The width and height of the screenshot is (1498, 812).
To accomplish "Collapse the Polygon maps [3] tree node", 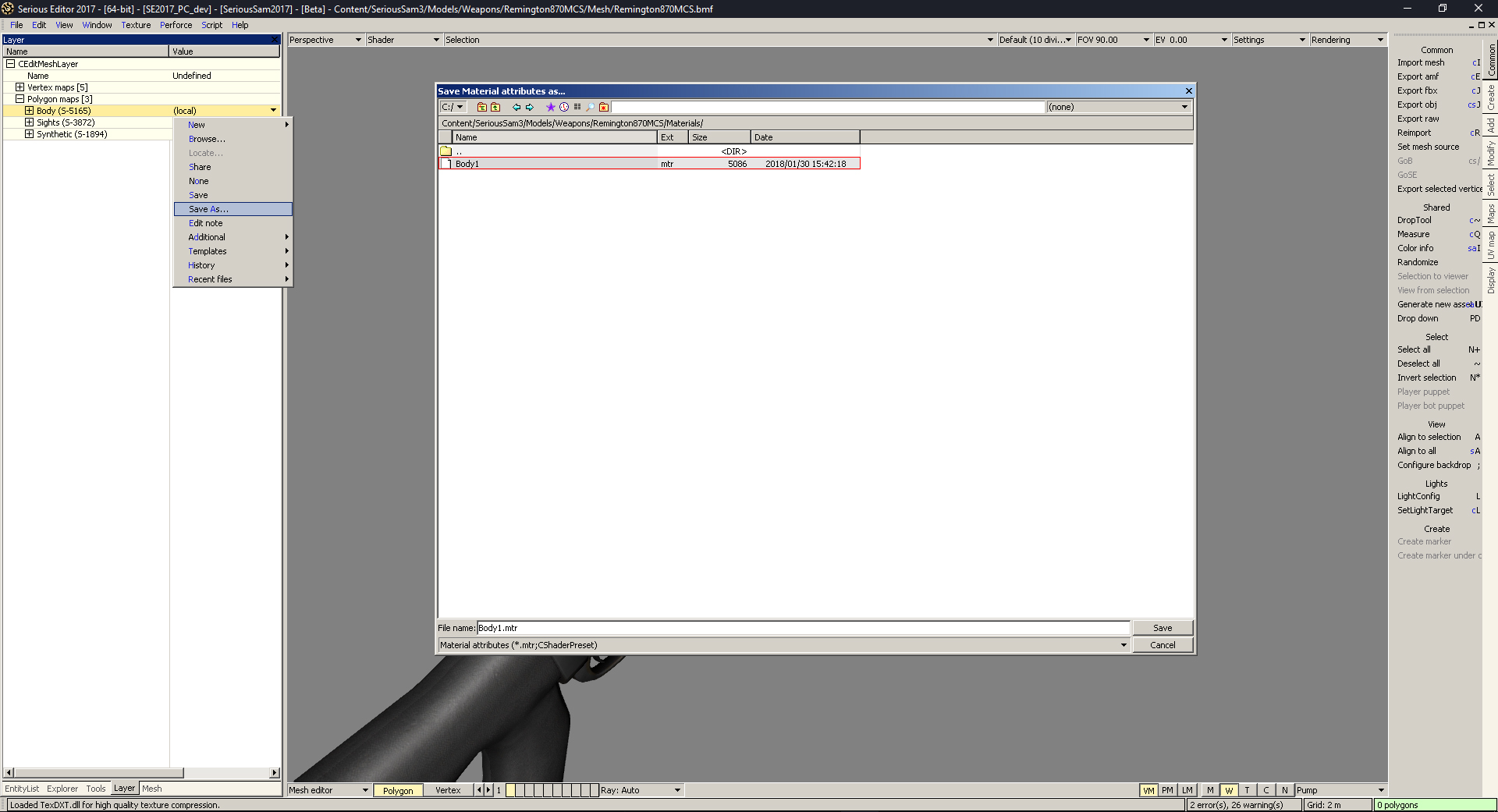I will [x=20, y=99].
